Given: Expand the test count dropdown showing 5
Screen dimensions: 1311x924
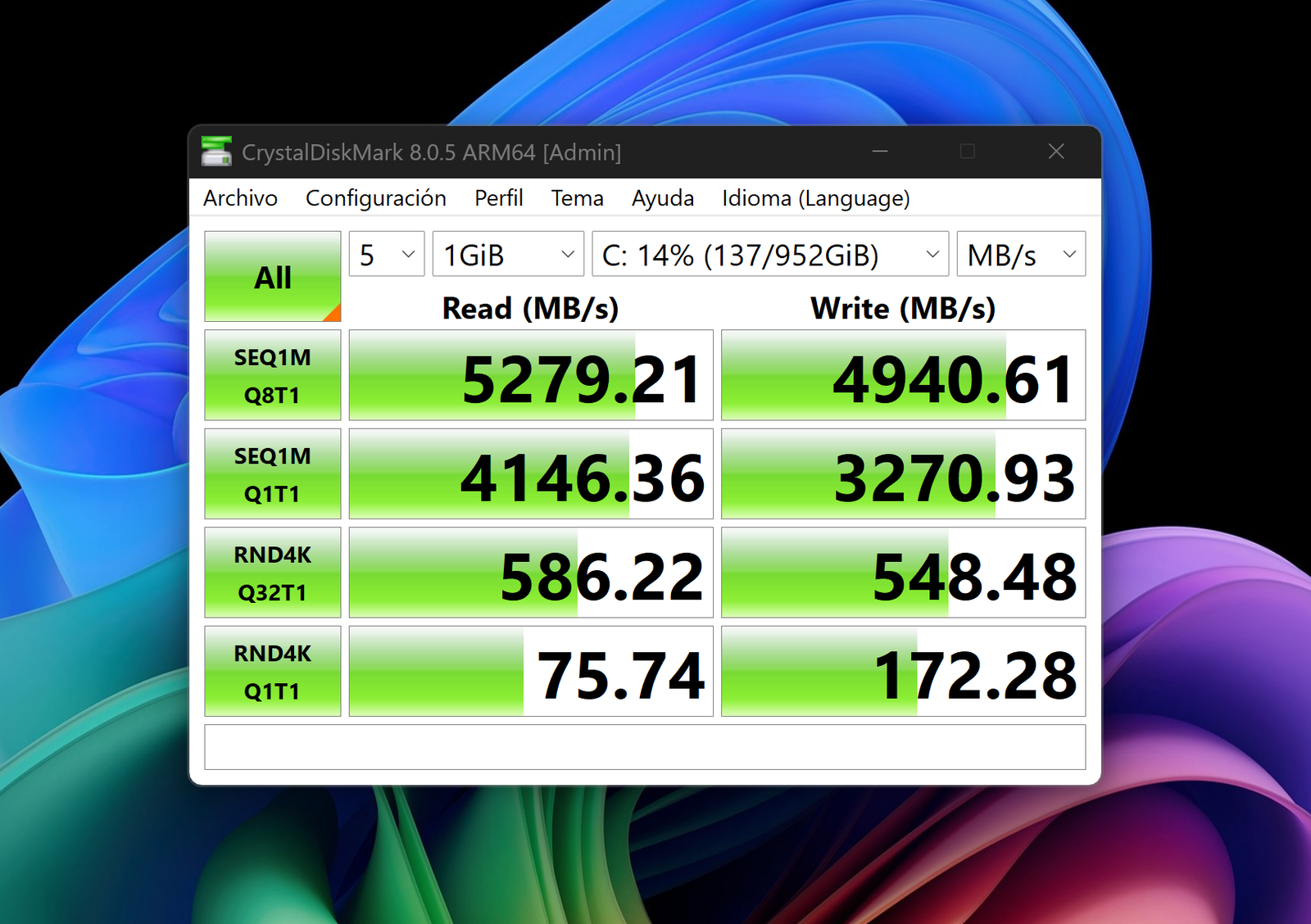Looking at the screenshot, I should 387,254.
